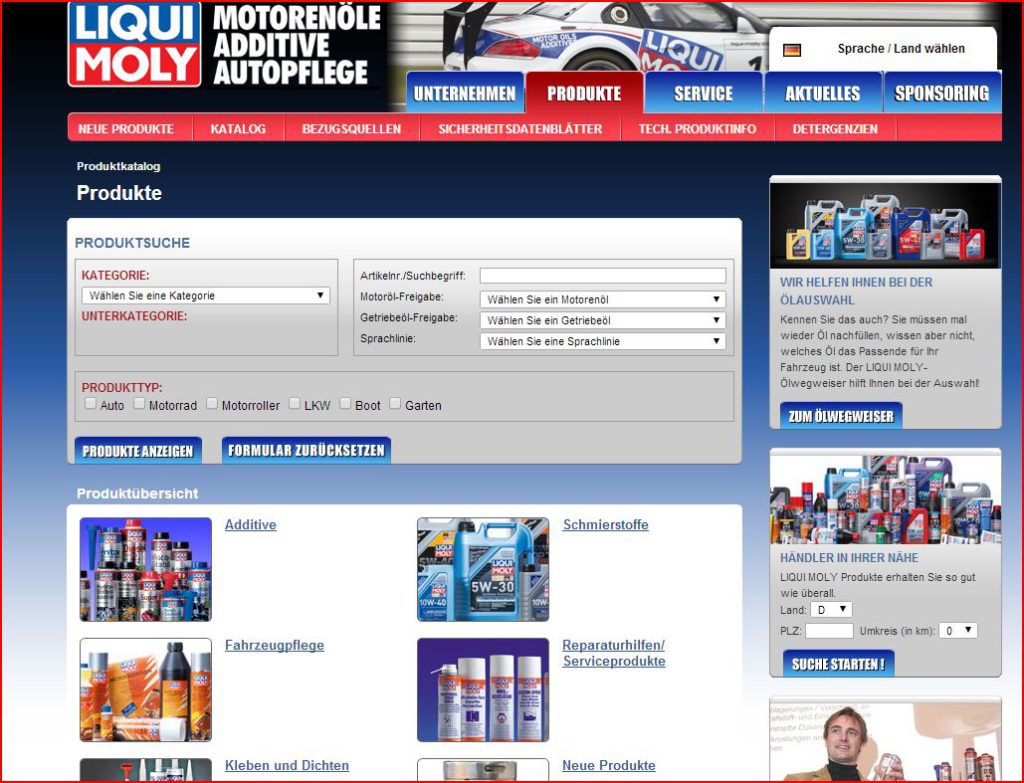This screenshot has width=1024, height=783.
Task: Select NEUE PRODUKTE in red submenu
Action: [126, 129]
